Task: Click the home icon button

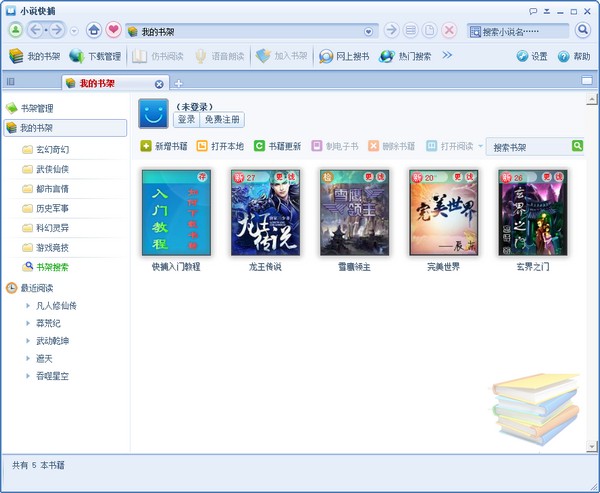Action: tap(94, 30)
